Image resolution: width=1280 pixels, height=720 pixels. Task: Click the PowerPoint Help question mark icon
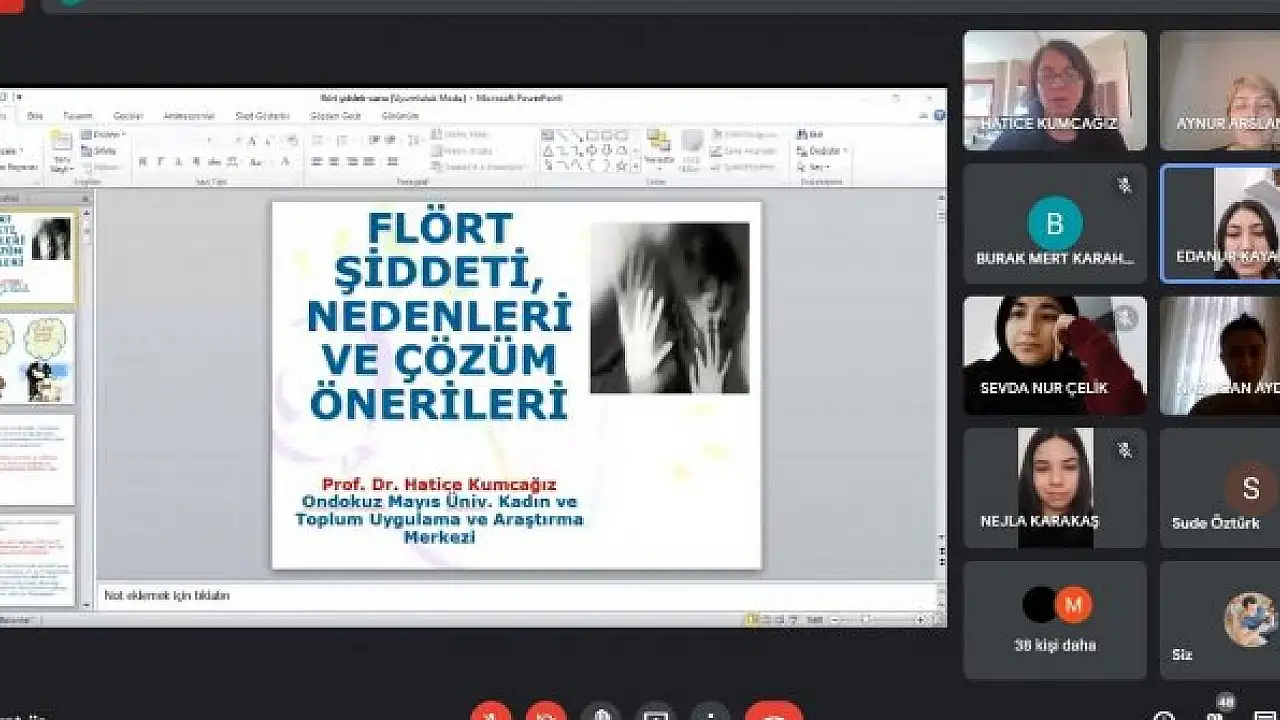(939, 115)
